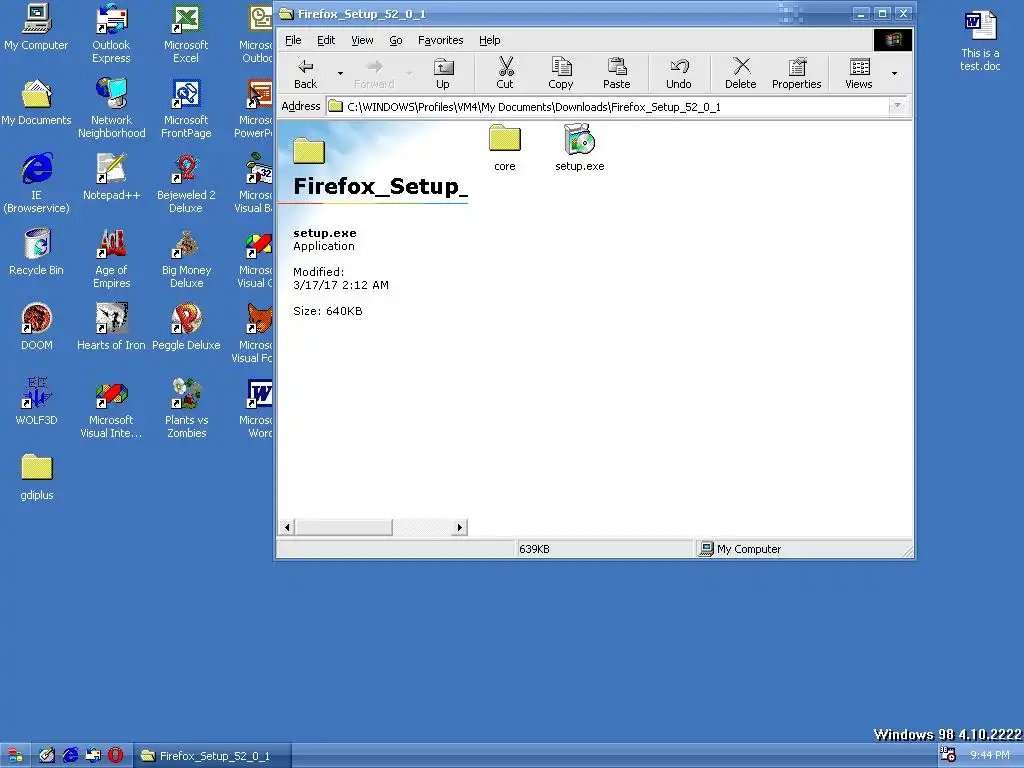Click the Paste toolbar icon
Image resolution: width=1024 pixels, height=768 pixels.
pyautogui.click(x=616, y=73)
